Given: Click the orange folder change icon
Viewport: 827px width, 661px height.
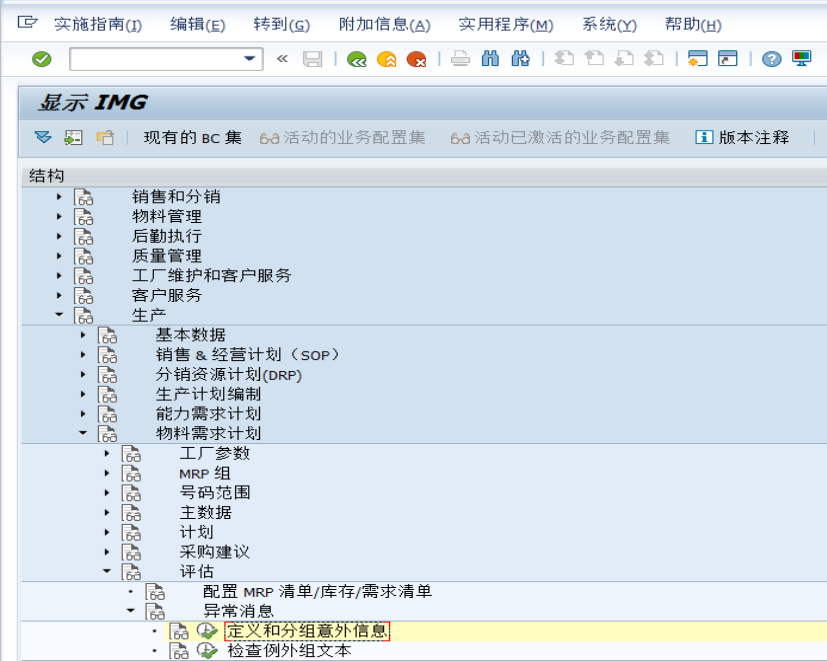Looking at the screenshot, I should [105, 138].
